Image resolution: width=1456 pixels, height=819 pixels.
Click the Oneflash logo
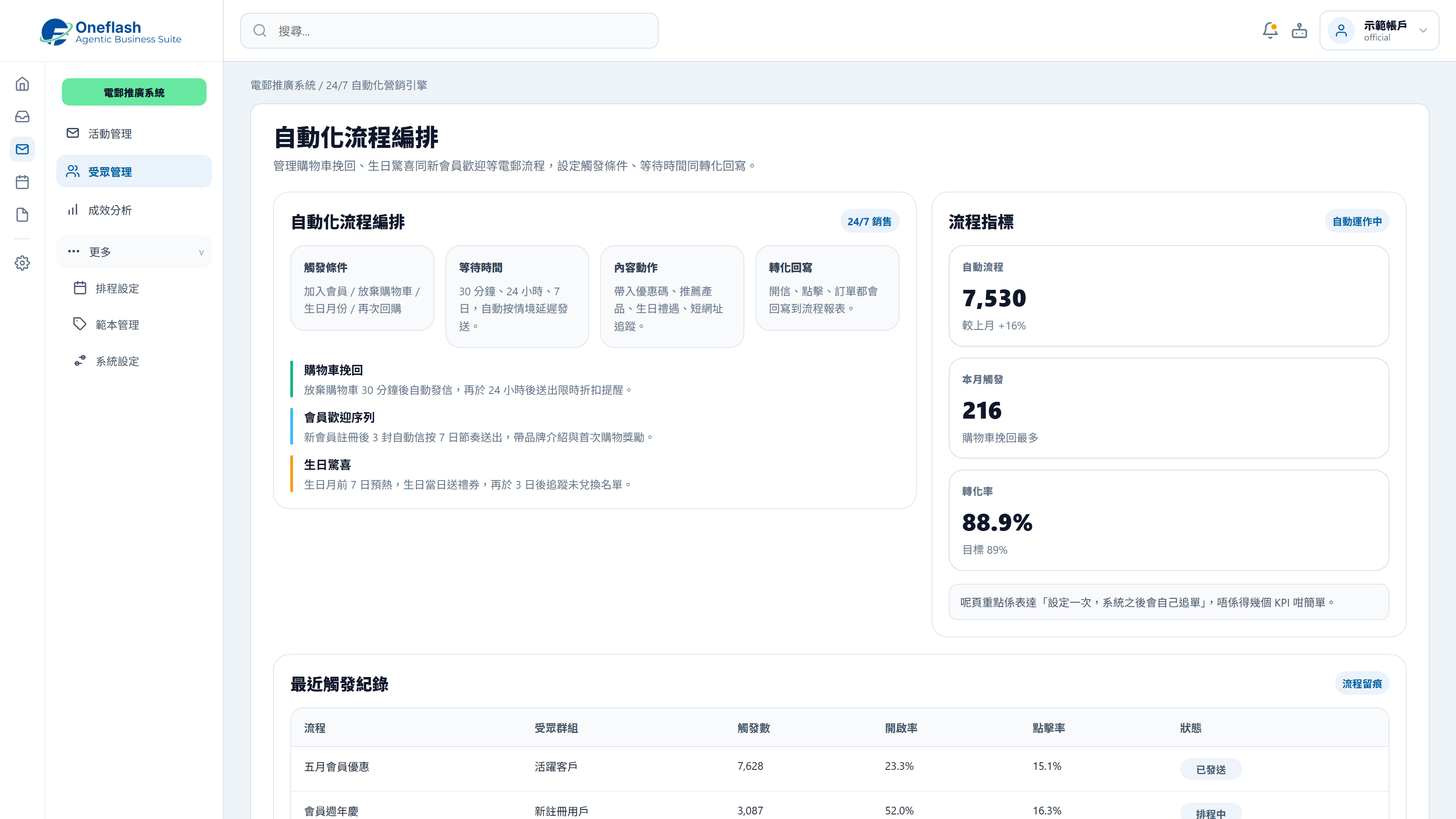111,32
